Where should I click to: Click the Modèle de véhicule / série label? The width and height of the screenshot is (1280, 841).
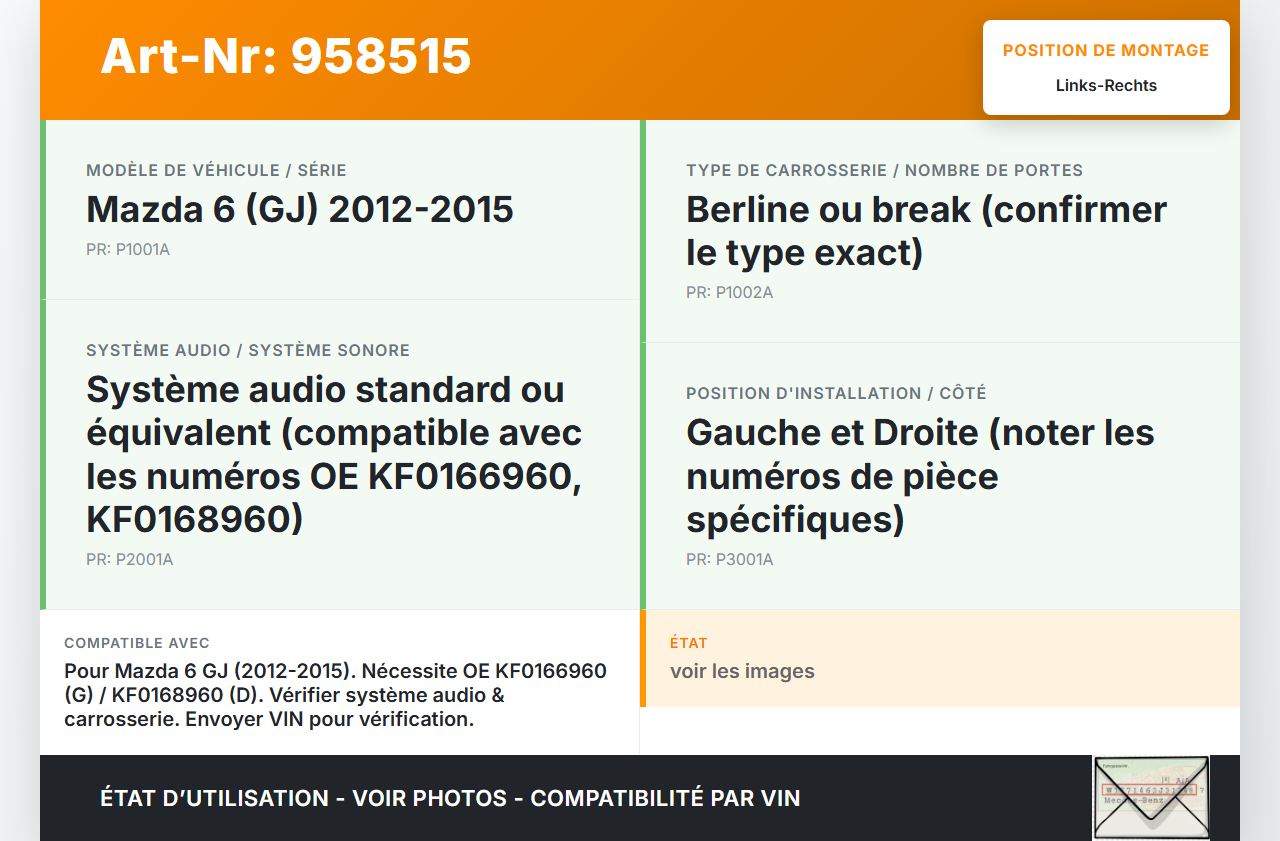[216, 171]
